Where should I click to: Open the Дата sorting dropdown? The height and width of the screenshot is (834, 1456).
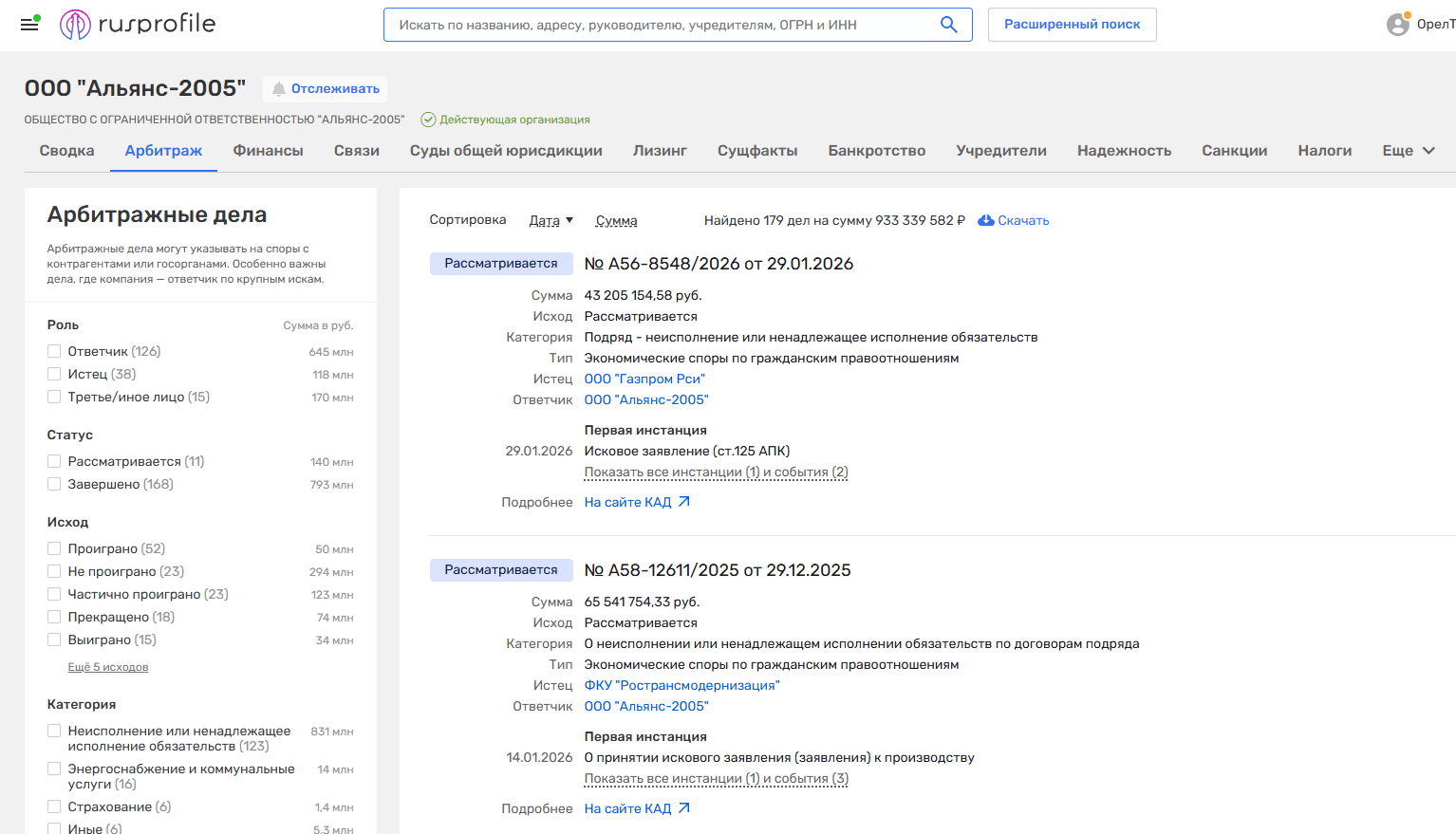click(x=551, y=220)
